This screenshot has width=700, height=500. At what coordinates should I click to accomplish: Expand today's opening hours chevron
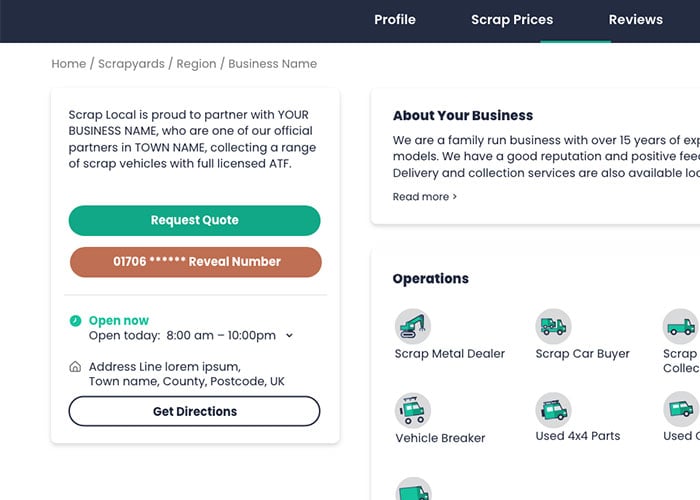tap(290, 336)
